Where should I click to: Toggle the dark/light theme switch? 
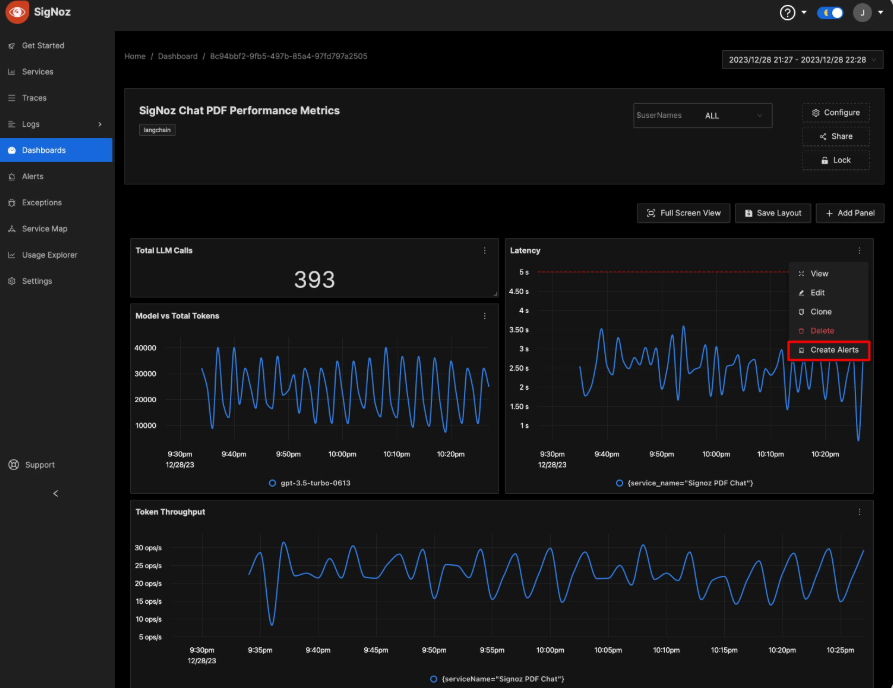tap(830, 13)
